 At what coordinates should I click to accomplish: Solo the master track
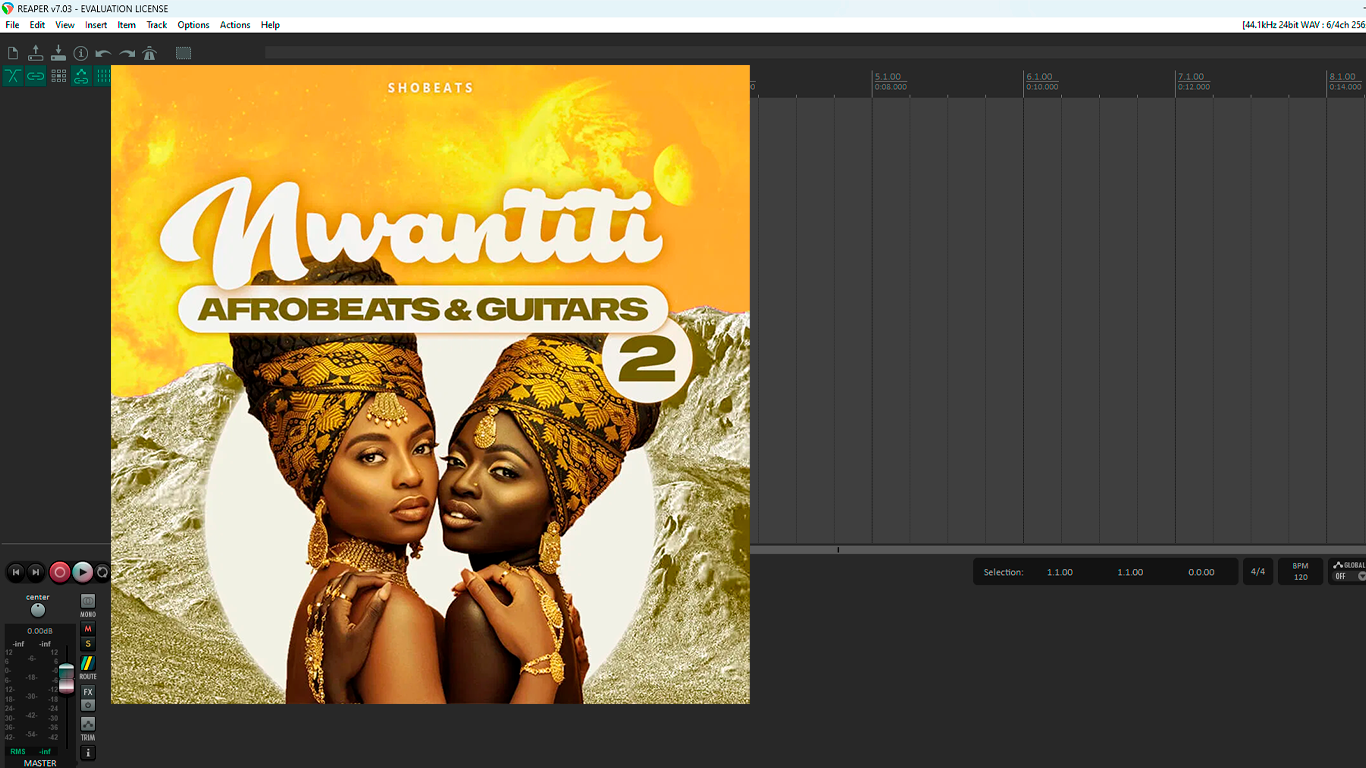[x=88, y=644]
